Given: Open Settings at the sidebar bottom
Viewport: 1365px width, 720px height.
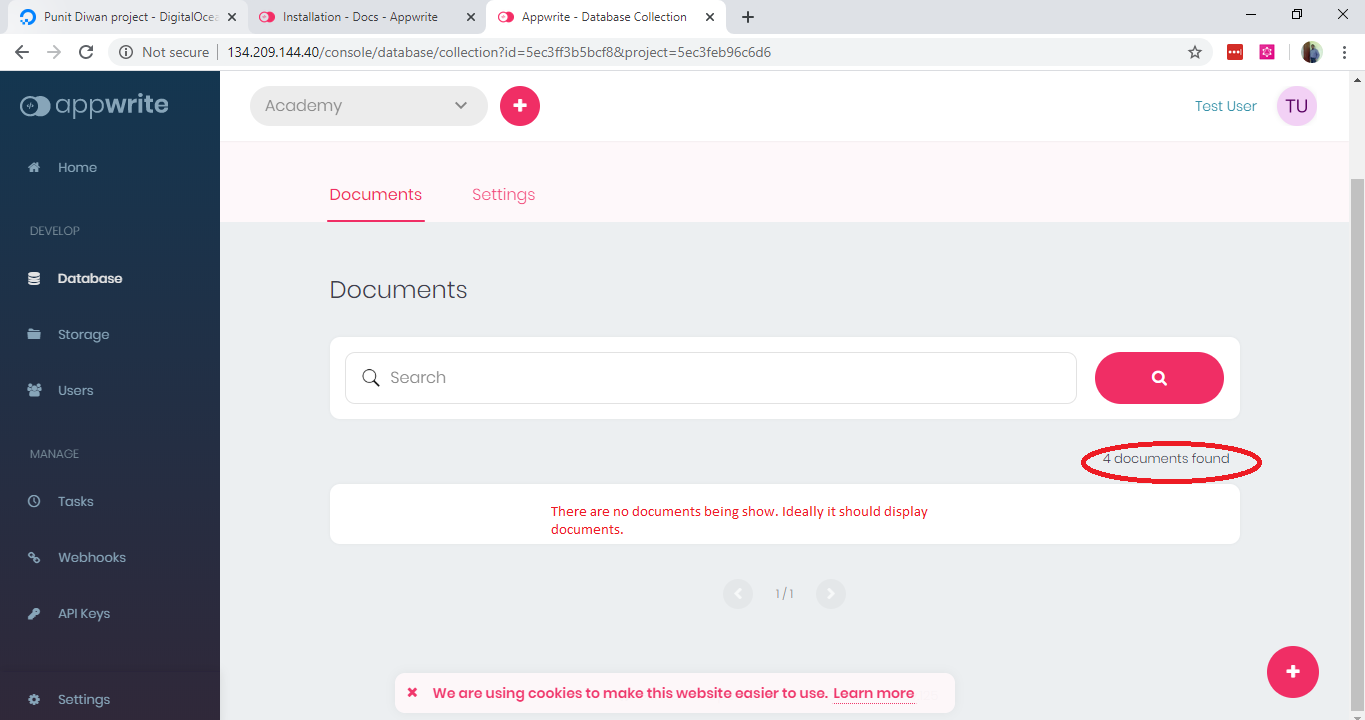Looking at the screenshot, I should point(84,699).
